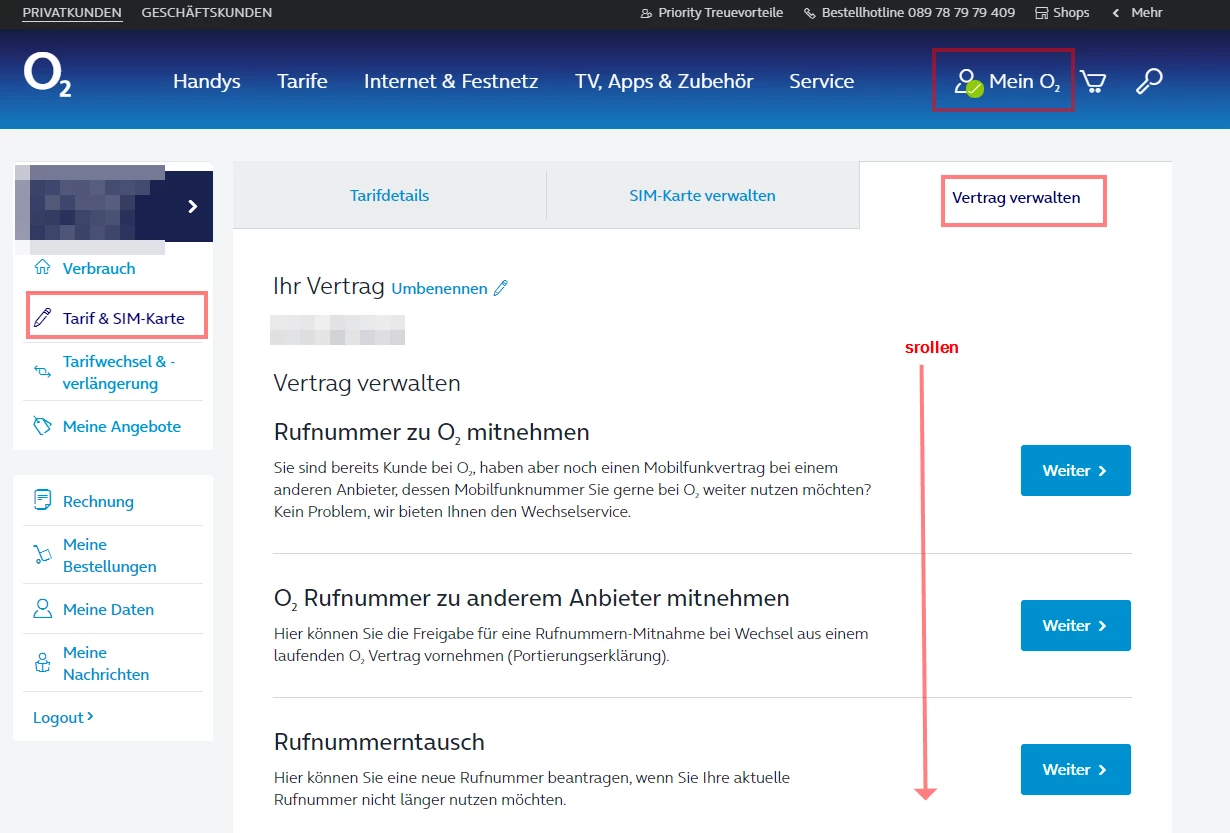Open the Tarife menu
Screen dimensions: 1230x833
click(x=302, y=81)
